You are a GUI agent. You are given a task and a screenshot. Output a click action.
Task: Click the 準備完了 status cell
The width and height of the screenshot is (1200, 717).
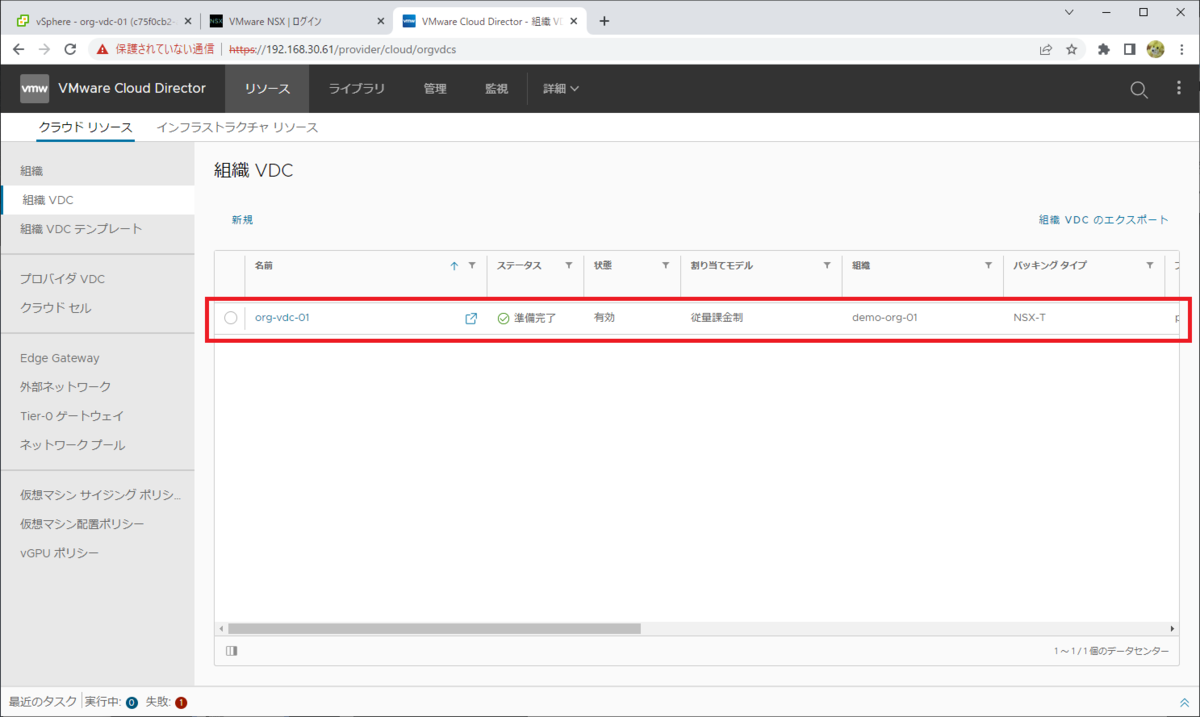pos(535,318)
